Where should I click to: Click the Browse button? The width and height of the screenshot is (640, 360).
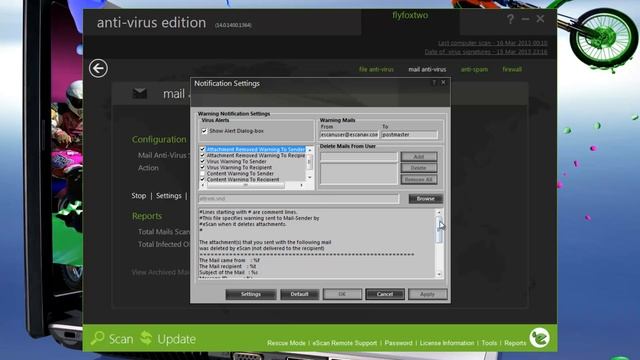click(x=426, y=199)
